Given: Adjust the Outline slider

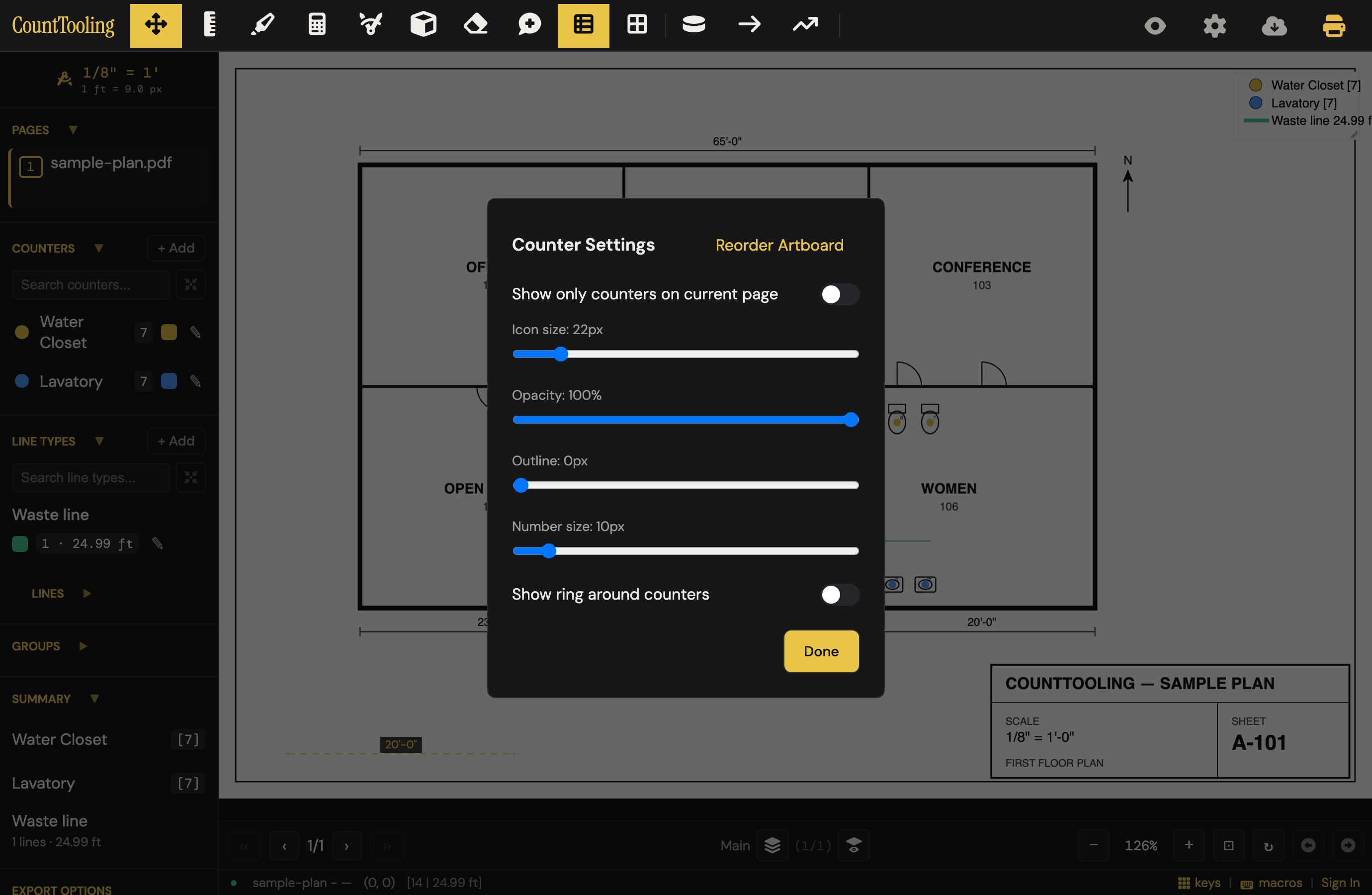Looking at the screenshot, I should point(686,486).
